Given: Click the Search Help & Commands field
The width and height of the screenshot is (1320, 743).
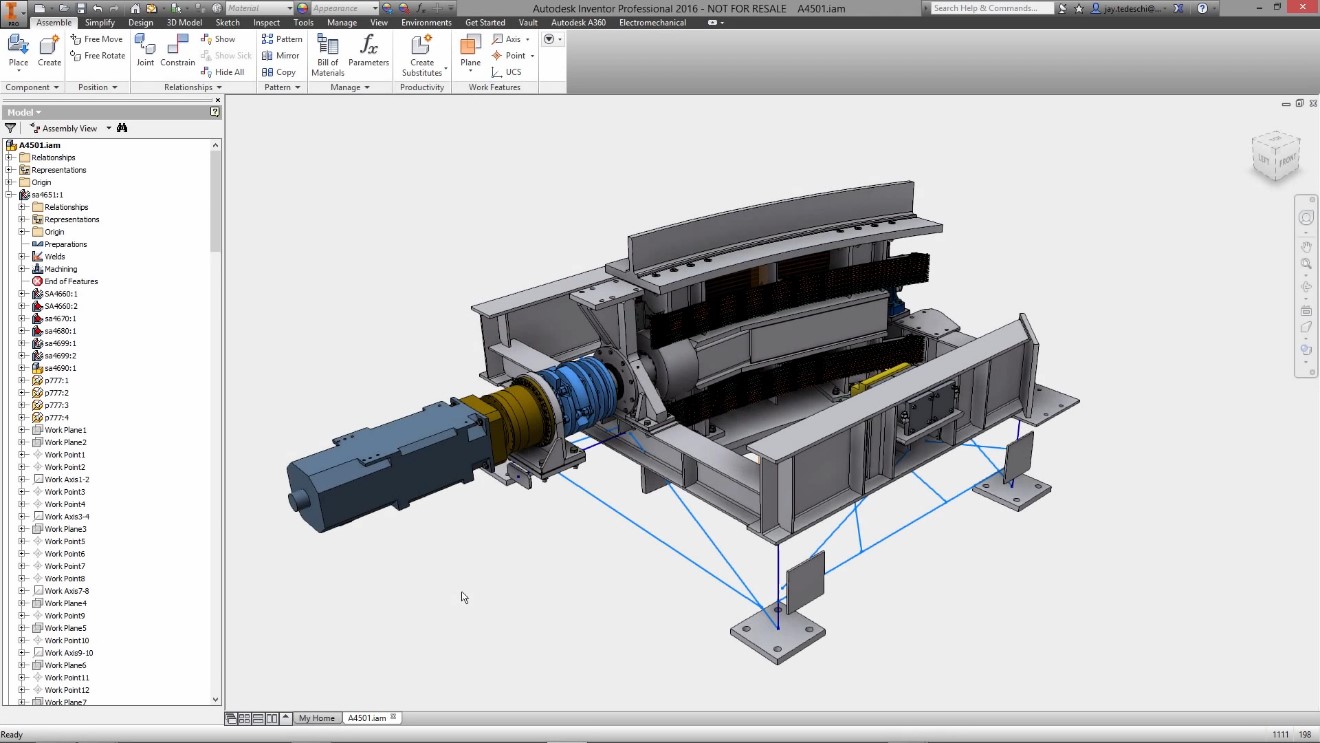Looking at the screenshot, I should click(x=991, y=8).
